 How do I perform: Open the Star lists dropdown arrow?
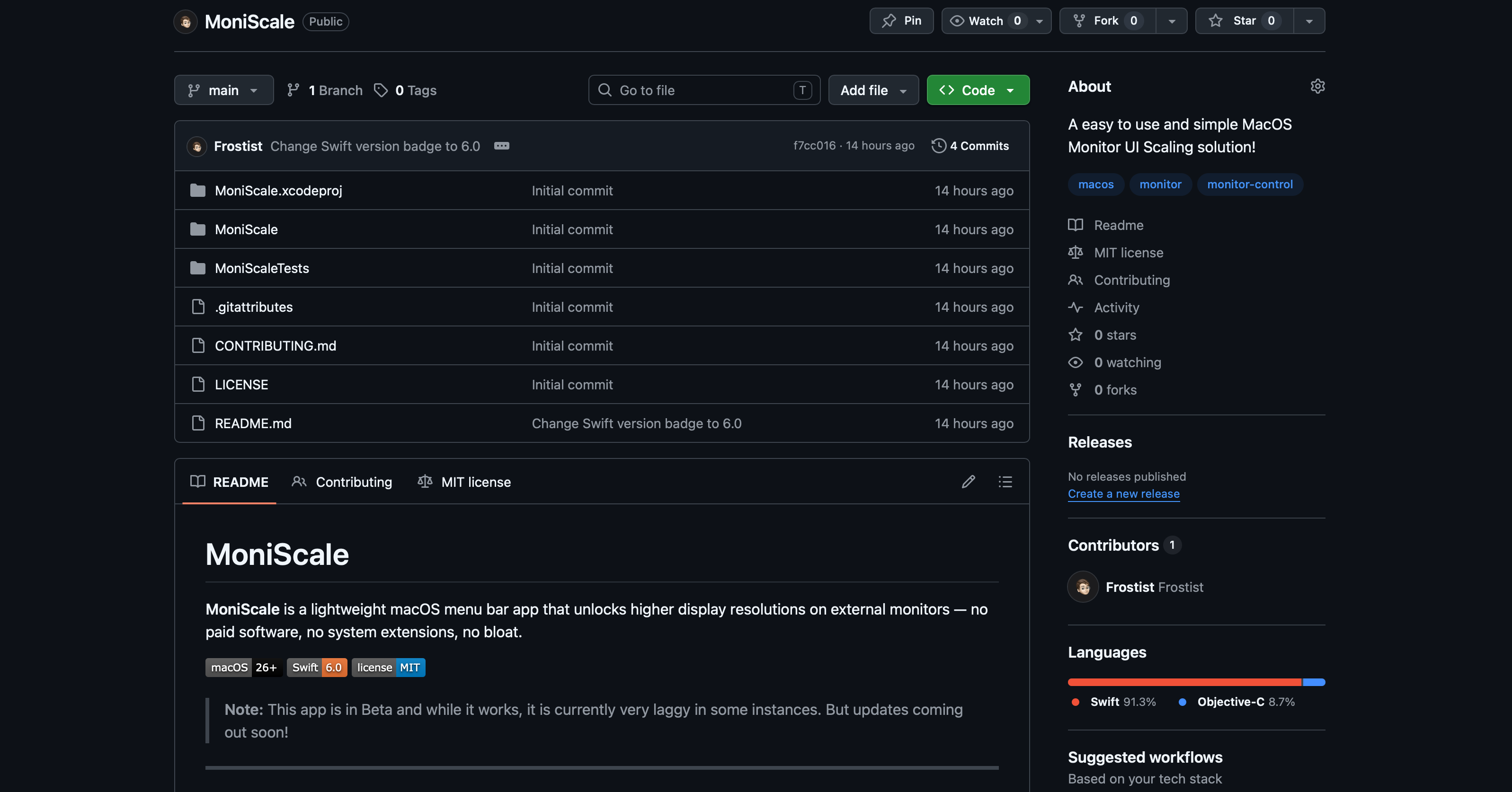[x=1309, y=21]
